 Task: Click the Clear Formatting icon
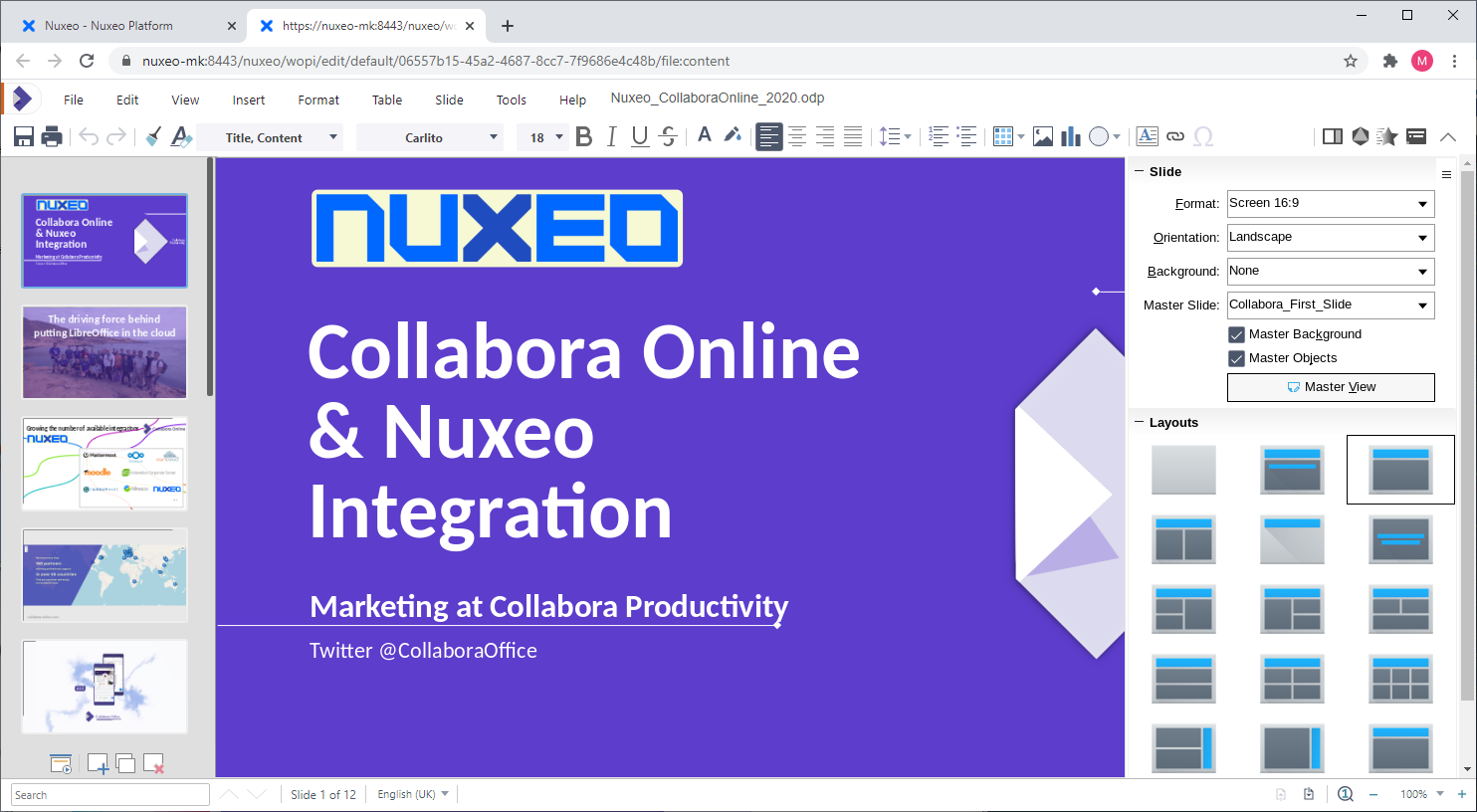coord(181,137)
